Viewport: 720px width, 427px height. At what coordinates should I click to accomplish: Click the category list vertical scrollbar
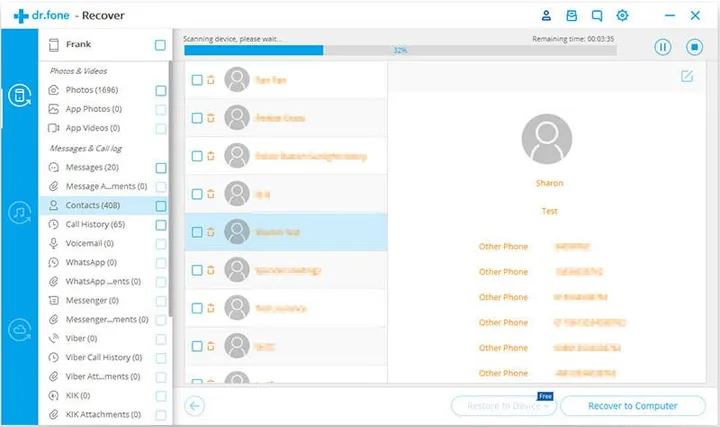(170, 188)
